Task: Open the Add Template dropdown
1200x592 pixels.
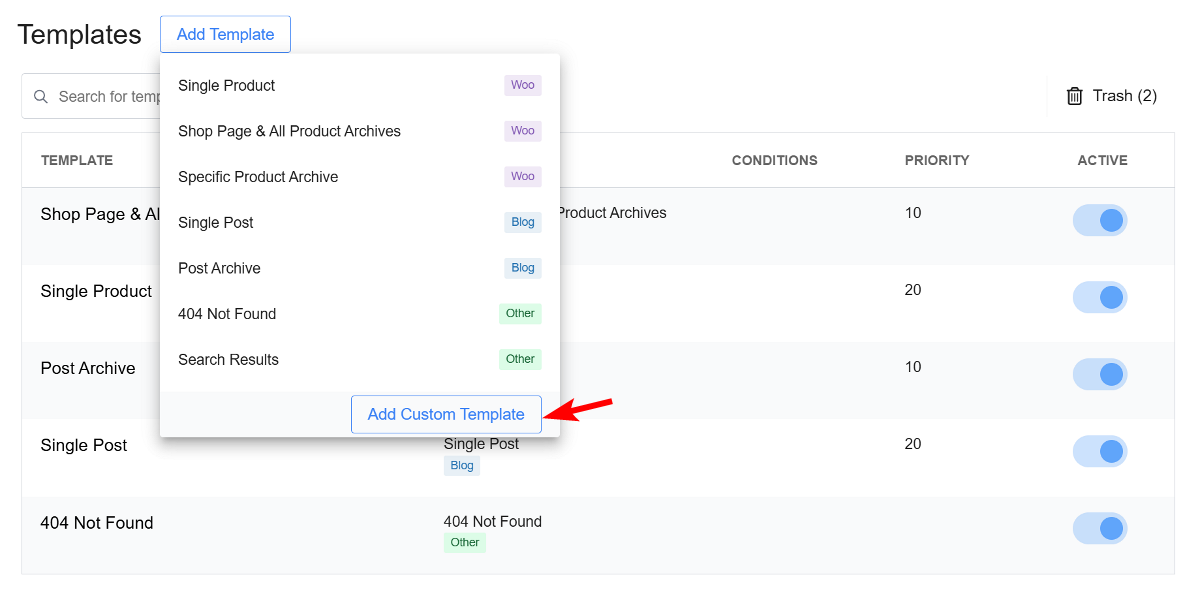Action: point(225,33)
